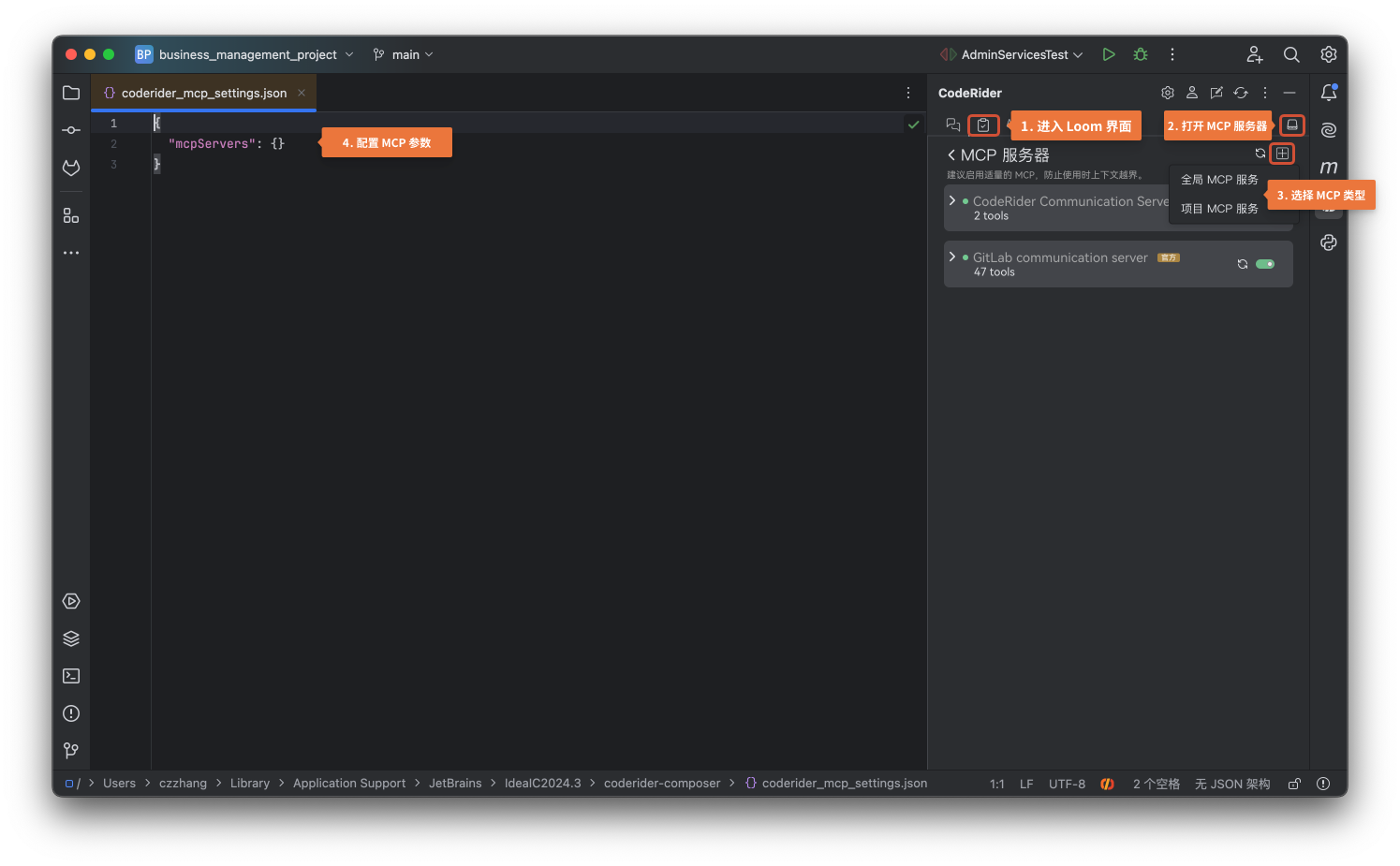The width and height of the screenshot is (1400, 866).
Task: Click Users breadcrumb in navigation bar
Action: point(119,784)
